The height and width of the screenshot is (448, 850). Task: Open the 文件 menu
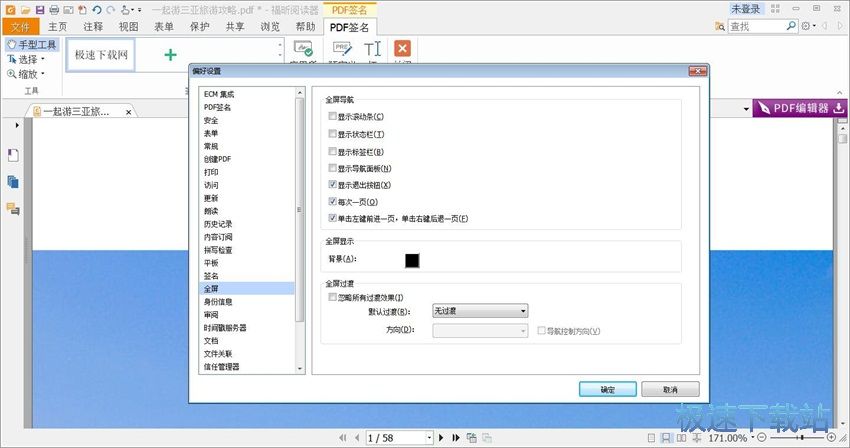pyautogui.click(x=20, y=27)
